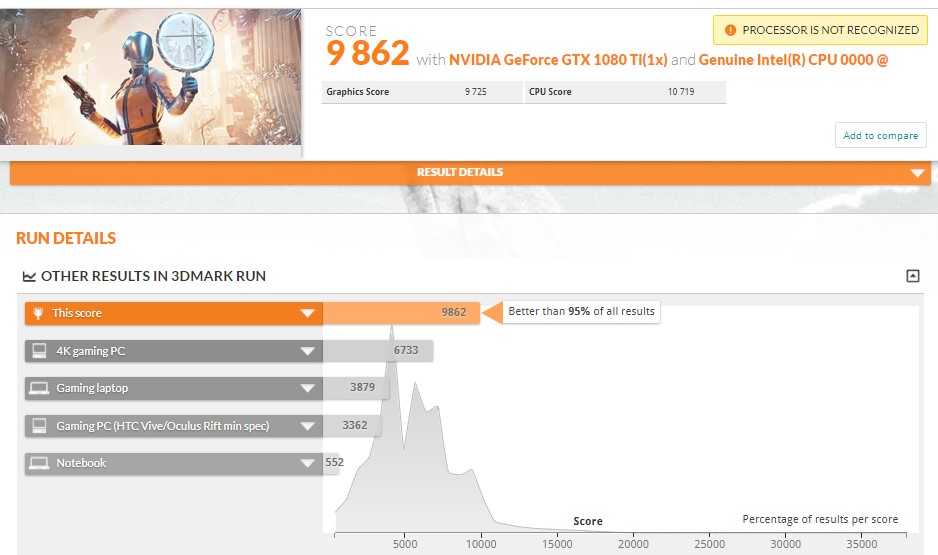Click the Processor is not recognized notice

click(820, 30)
